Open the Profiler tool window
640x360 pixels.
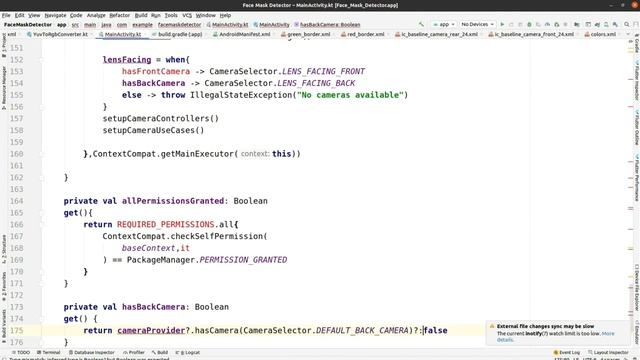[134, 352]
